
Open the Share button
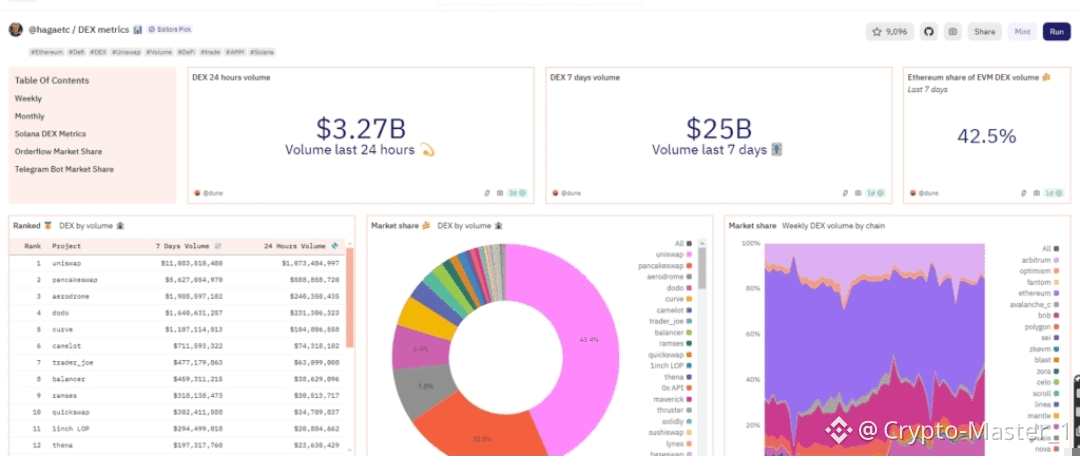984,32
